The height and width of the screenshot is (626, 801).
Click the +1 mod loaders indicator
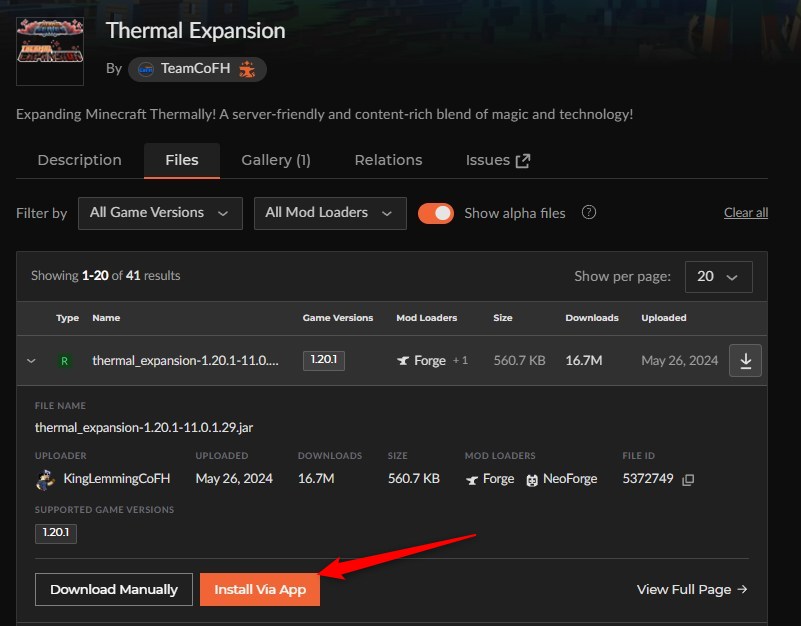pyautogui.click(x=460, y=361)
